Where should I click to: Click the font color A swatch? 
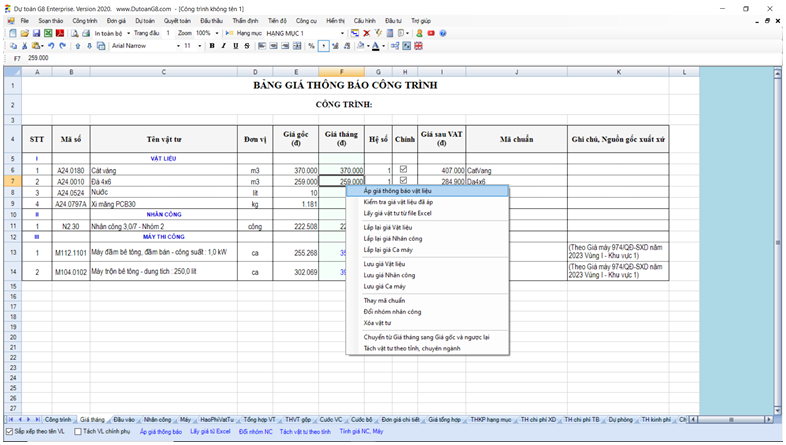[x=376, y=46]
